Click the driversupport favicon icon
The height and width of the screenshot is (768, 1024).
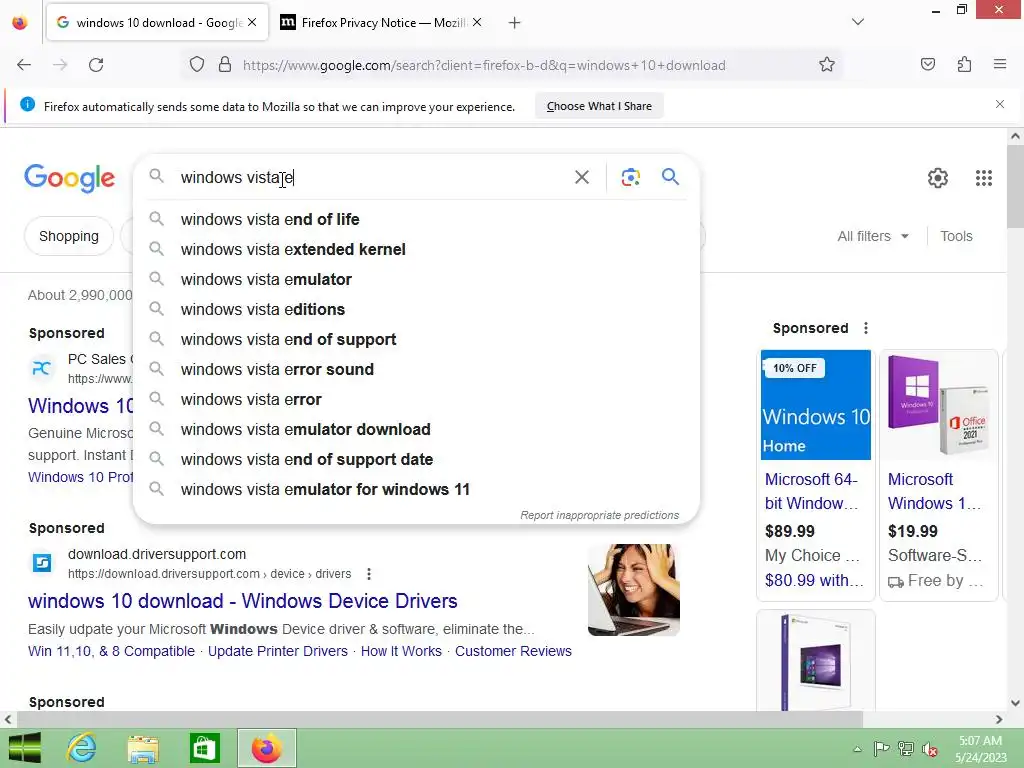[42, 562]
